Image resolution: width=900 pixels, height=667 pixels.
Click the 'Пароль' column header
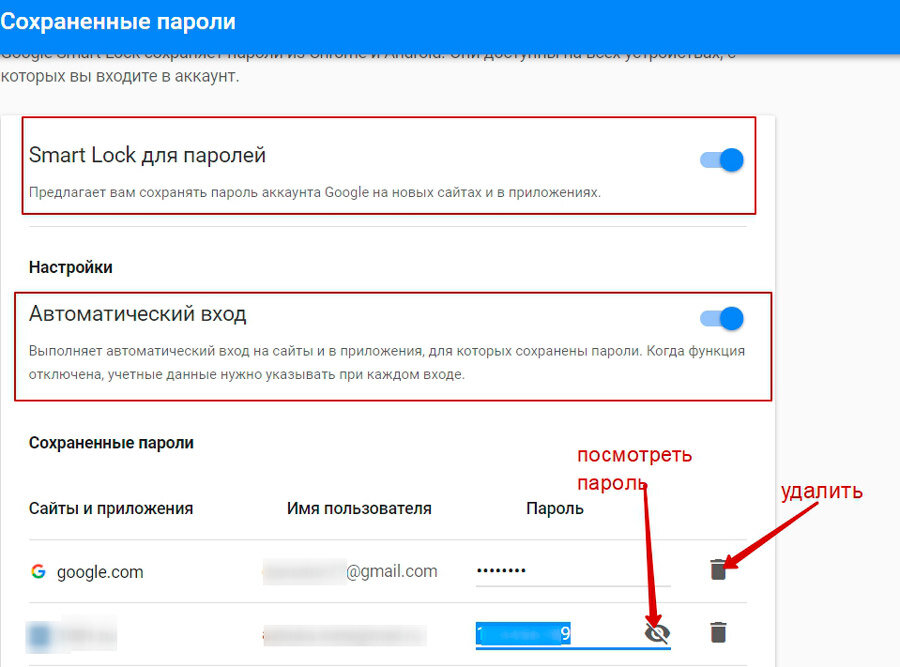click(x=552, y=508)
